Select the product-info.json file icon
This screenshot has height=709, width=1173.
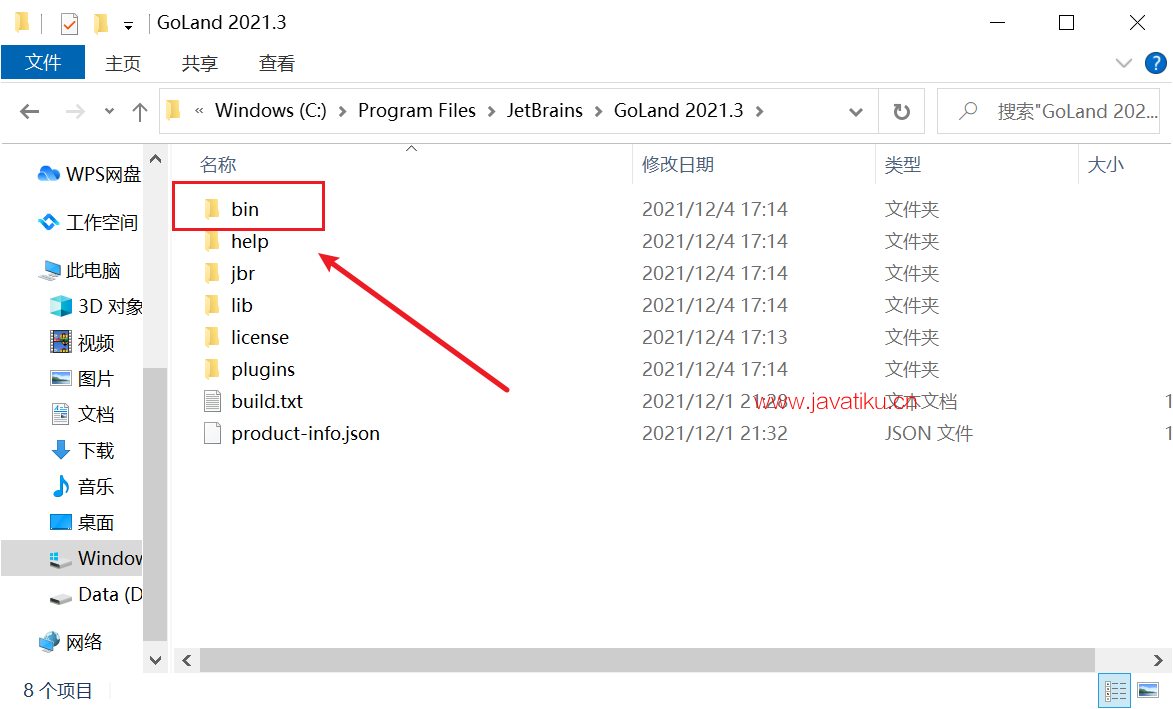tap(212, 434)
